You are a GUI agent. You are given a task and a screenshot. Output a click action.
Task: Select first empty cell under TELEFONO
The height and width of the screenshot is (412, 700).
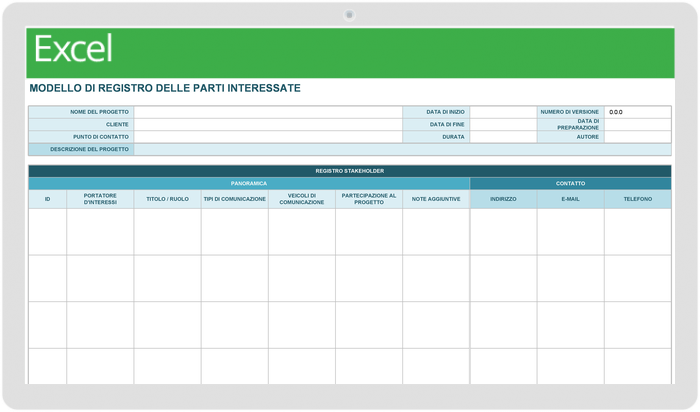(638, 232)
